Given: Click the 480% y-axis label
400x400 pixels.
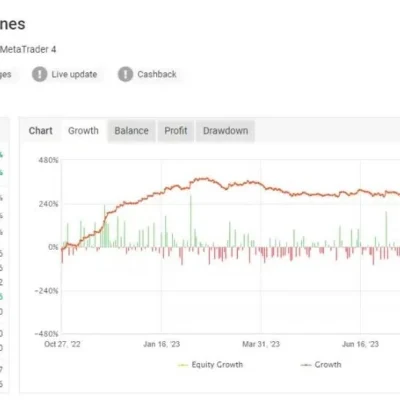Looking at the screenshot, I should click(48, 160).
